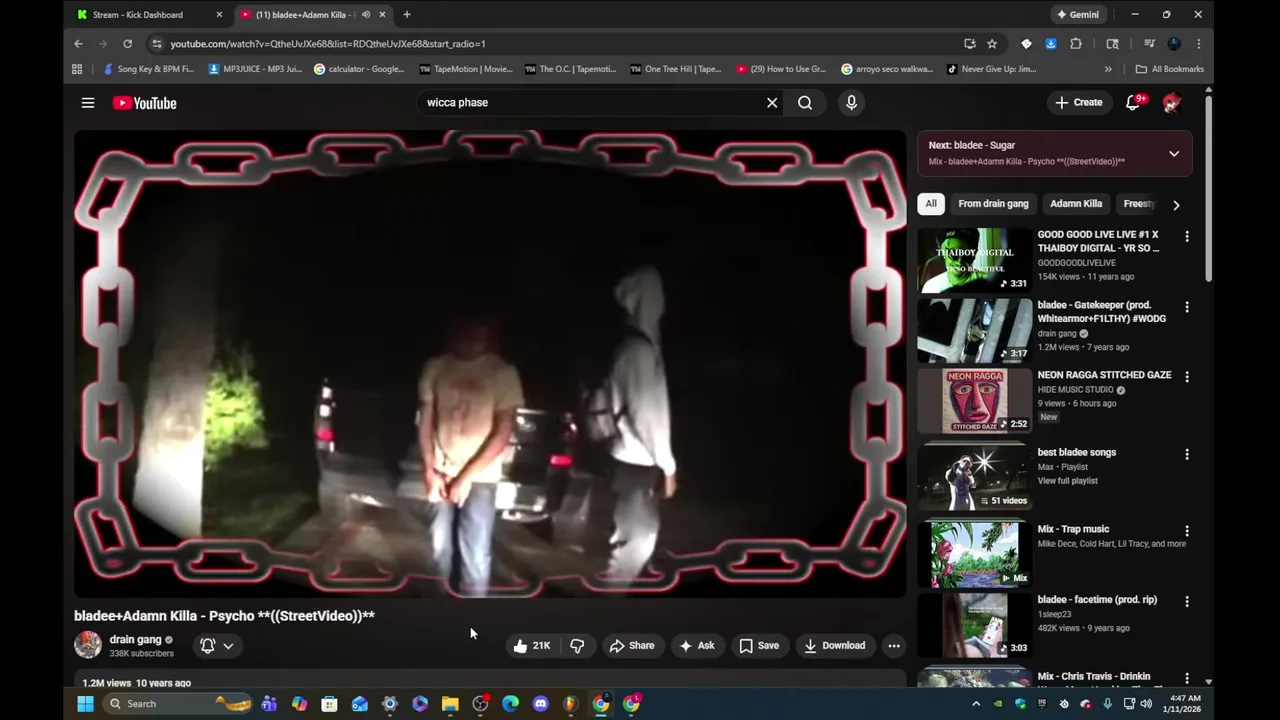
Task: Go to the YouTube home logo
Action: pos(144,103)
